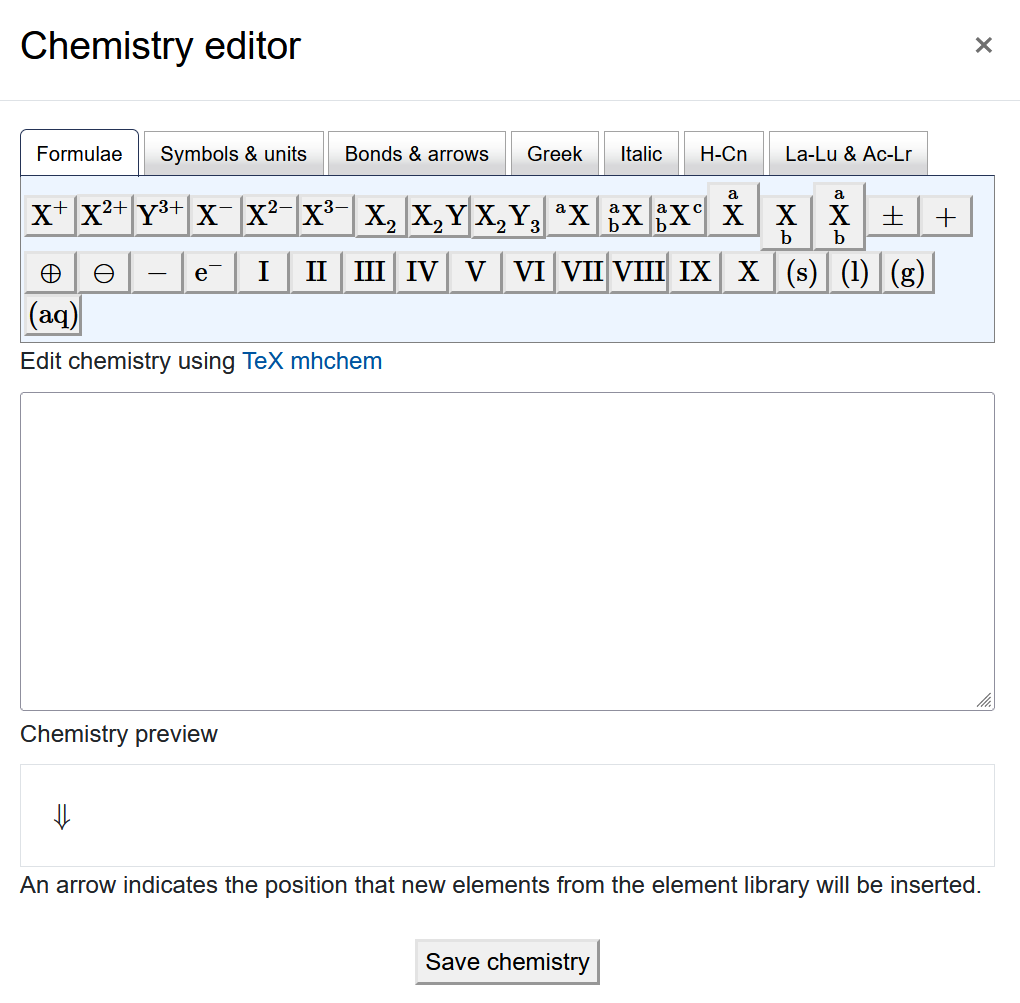Insert the X⁺ cation symbol

coord(48,215)
